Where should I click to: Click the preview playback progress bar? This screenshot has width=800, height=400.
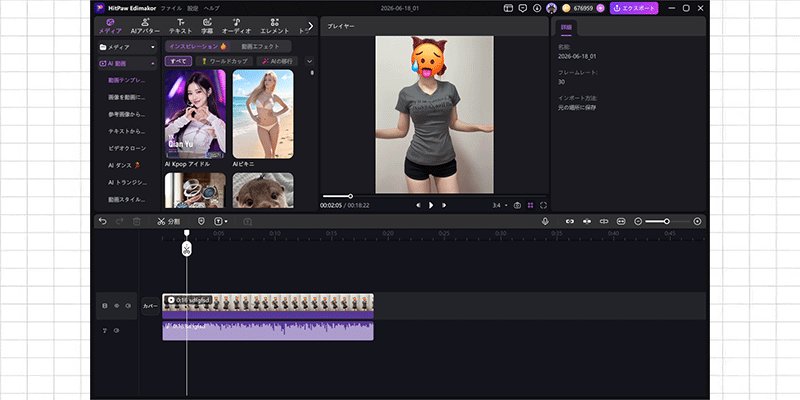[x=434, y=196]
